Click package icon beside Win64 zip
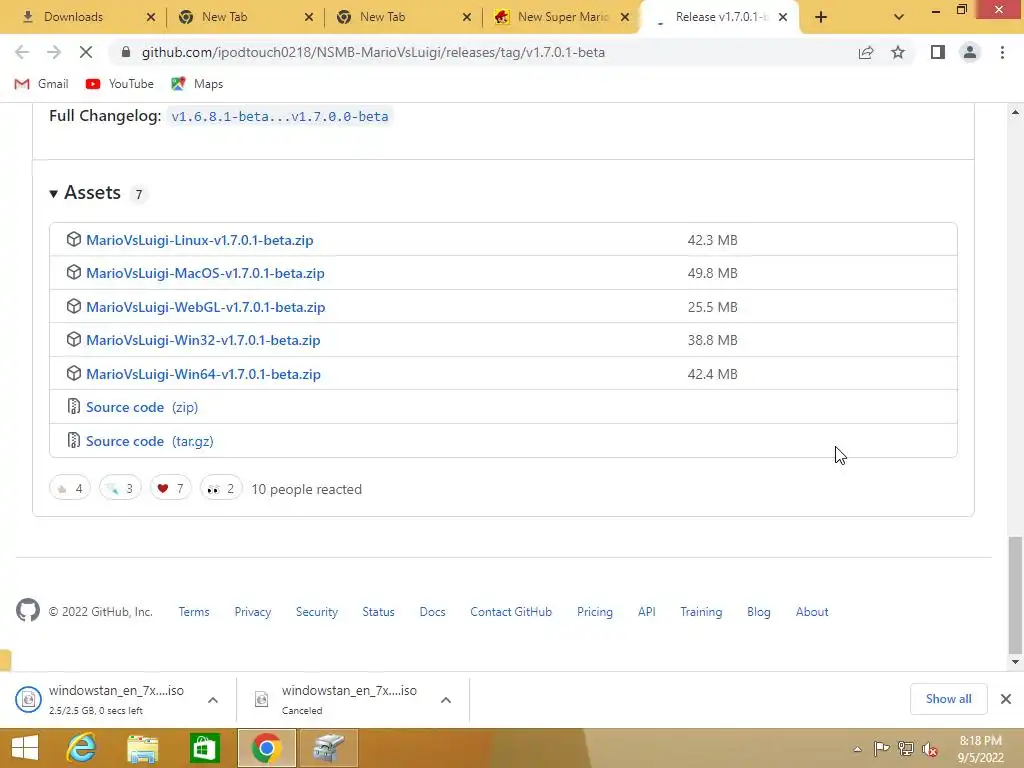 [x=74, y=374]
